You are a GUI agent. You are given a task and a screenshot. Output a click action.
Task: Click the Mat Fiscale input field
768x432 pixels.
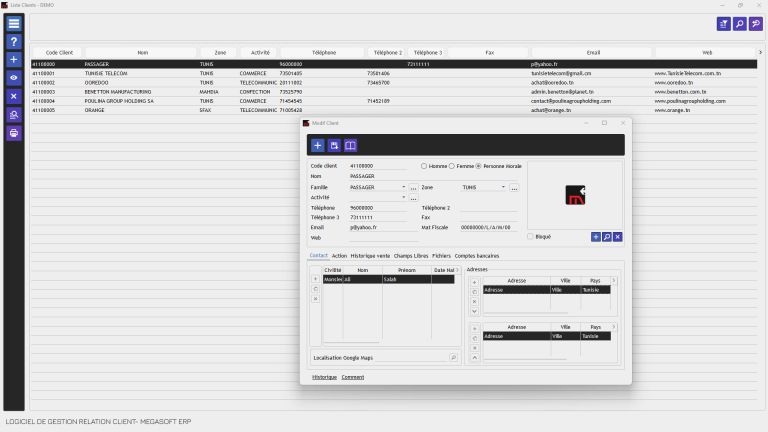[x=489, y=228]
